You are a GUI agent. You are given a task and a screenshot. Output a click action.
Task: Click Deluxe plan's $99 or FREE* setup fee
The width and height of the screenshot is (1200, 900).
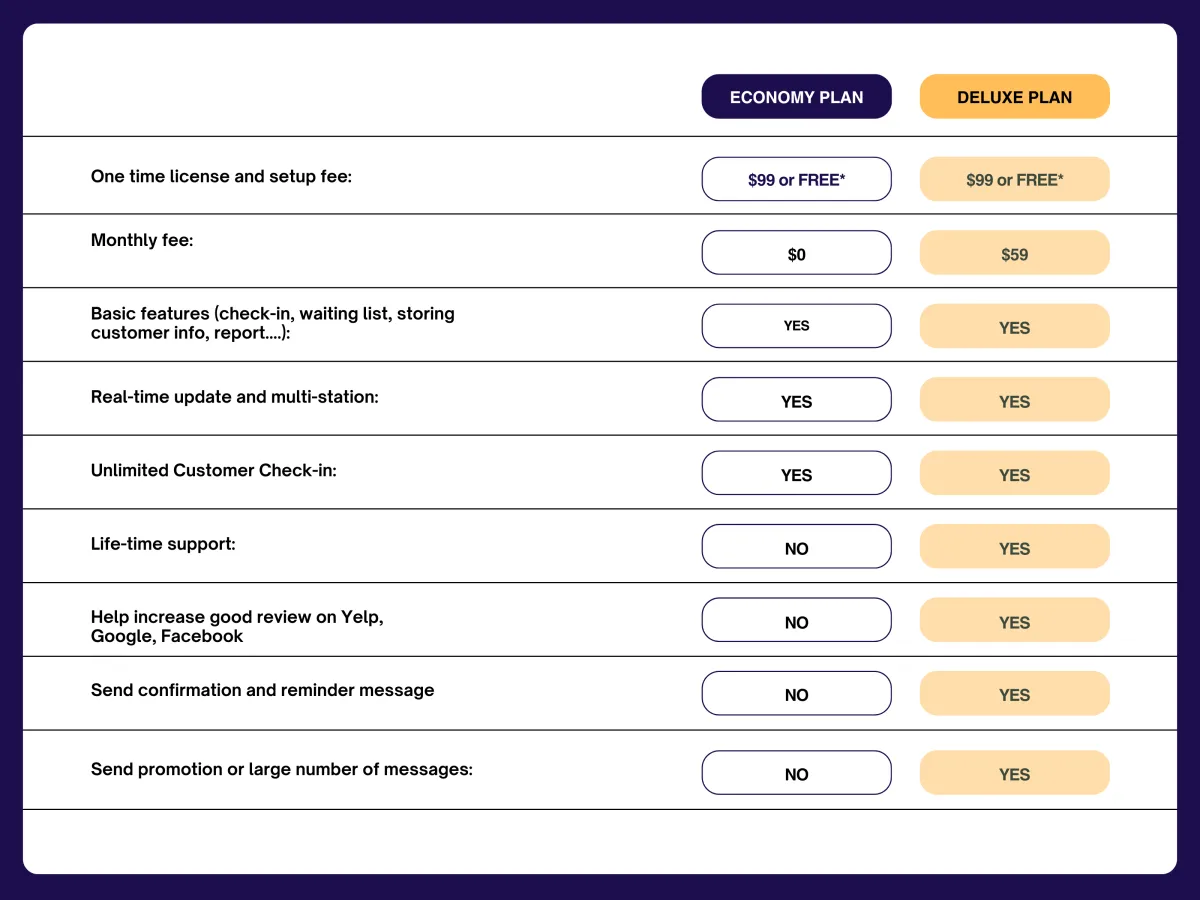tap(1014, 180)
